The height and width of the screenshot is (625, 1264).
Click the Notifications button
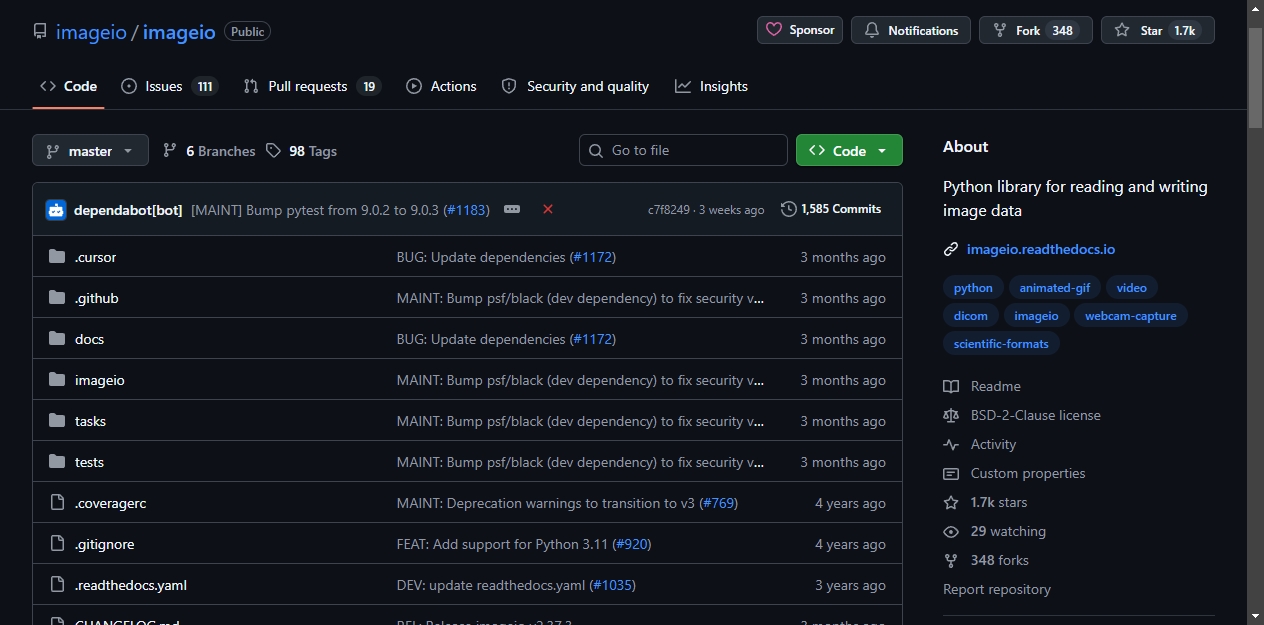[x=911, y=30]
